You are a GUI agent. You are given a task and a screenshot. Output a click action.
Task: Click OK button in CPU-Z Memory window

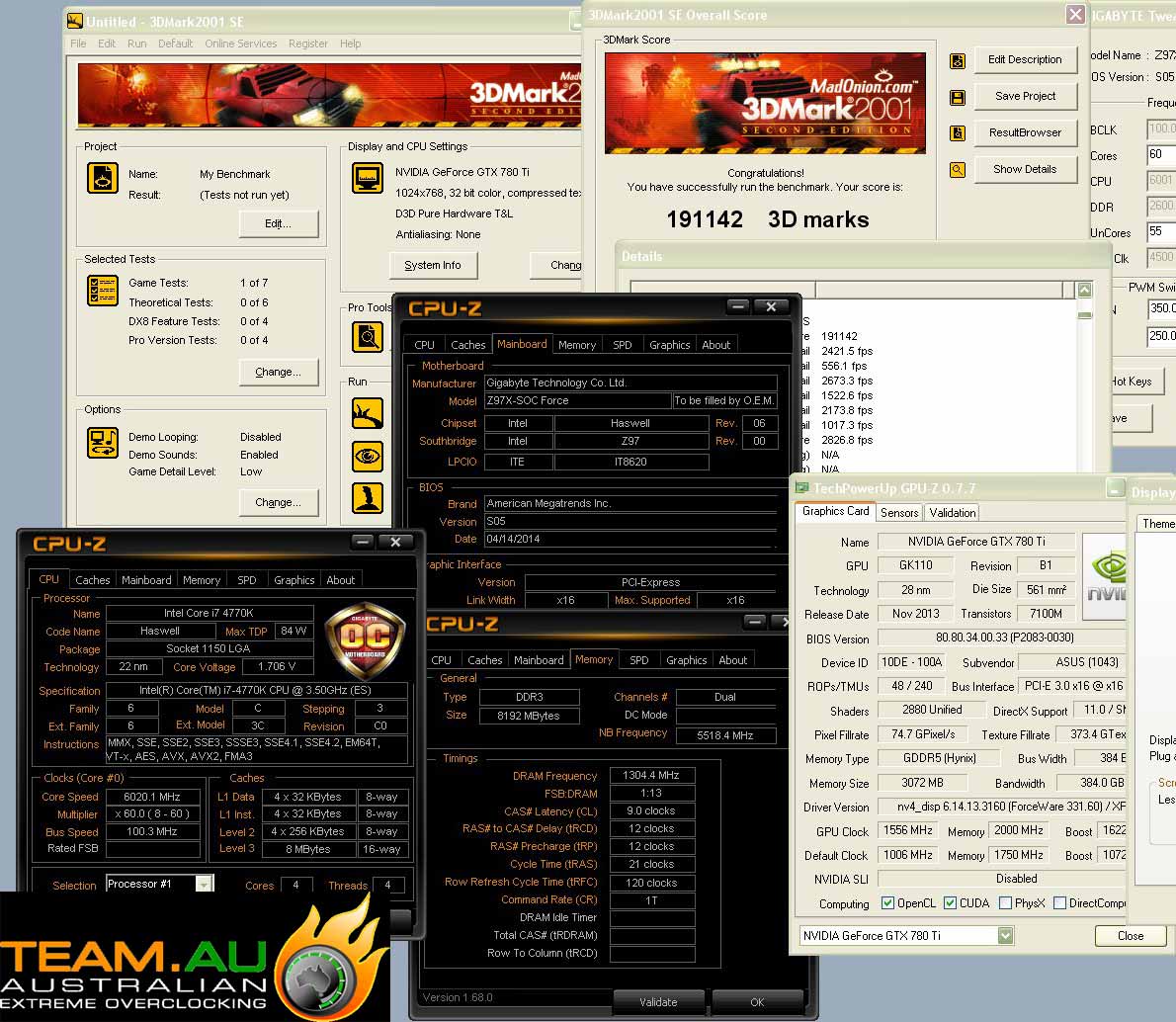757,1002
